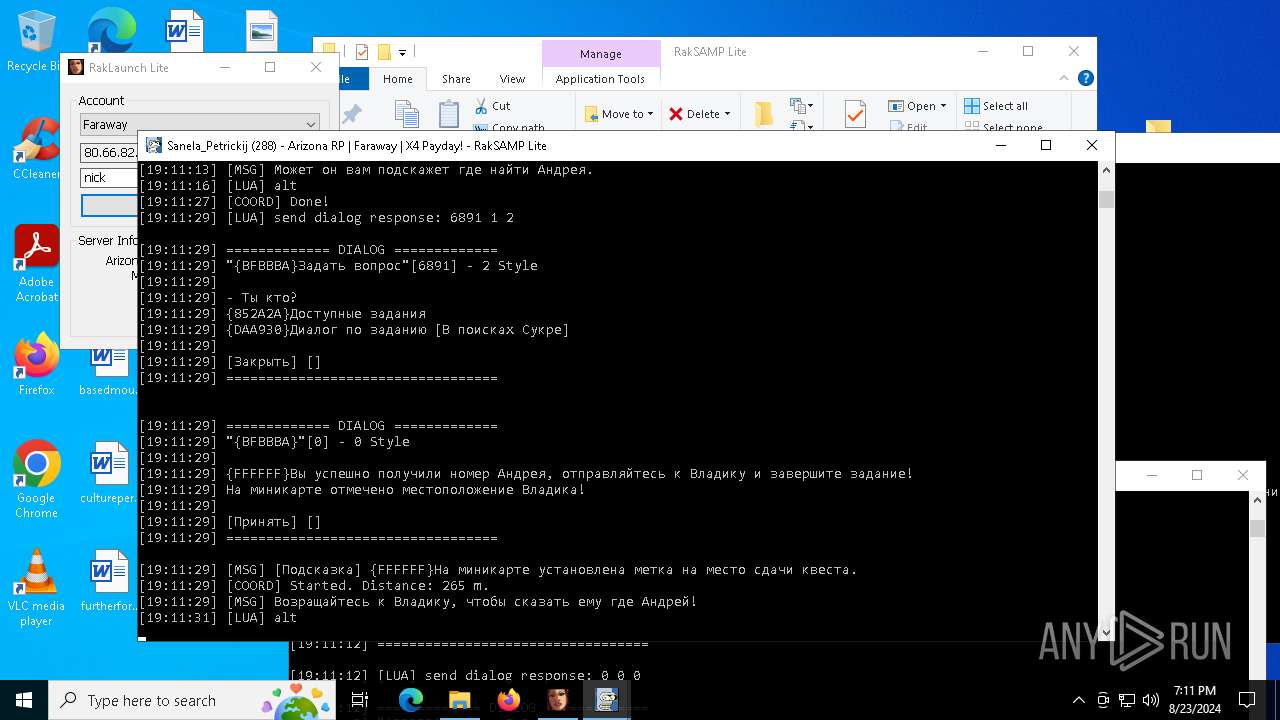Image resolution: width=1280 pixels, height=720 pixels.
Task: Open the Application Tools tab
Action: tap(600, 79)
